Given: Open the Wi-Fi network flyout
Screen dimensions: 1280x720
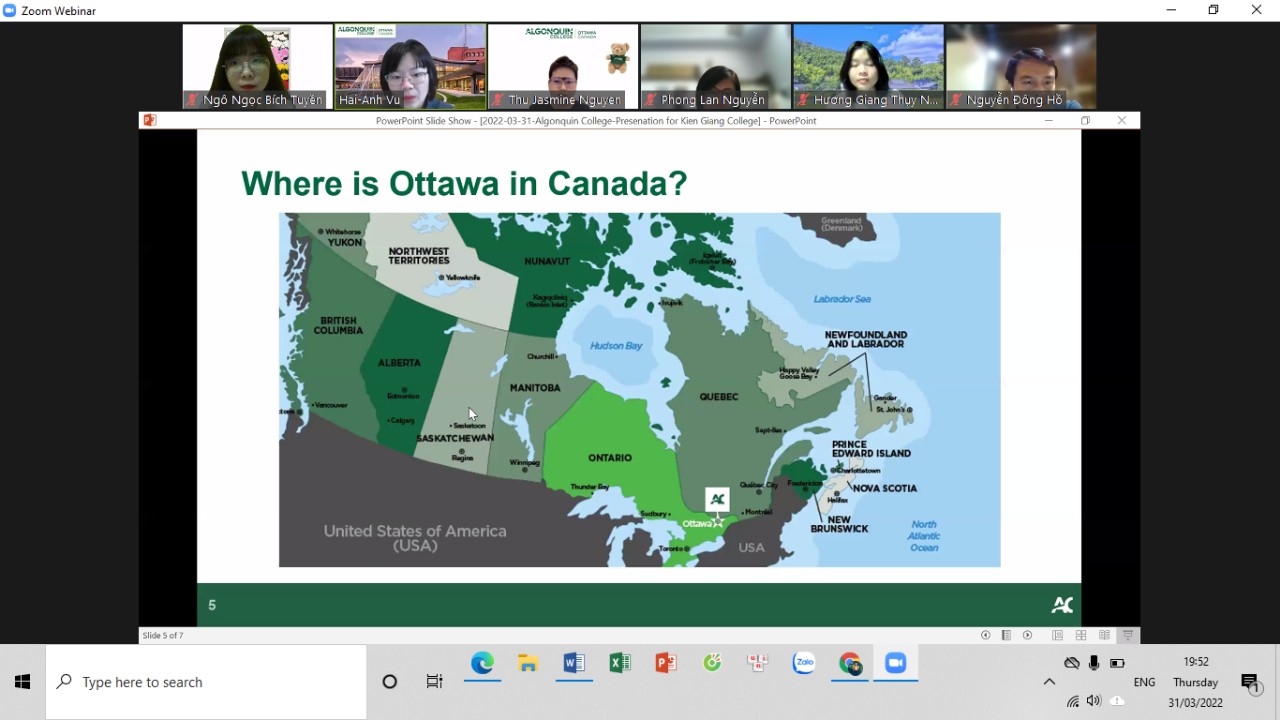Looking at the screenshot, I should point(1072,701).
